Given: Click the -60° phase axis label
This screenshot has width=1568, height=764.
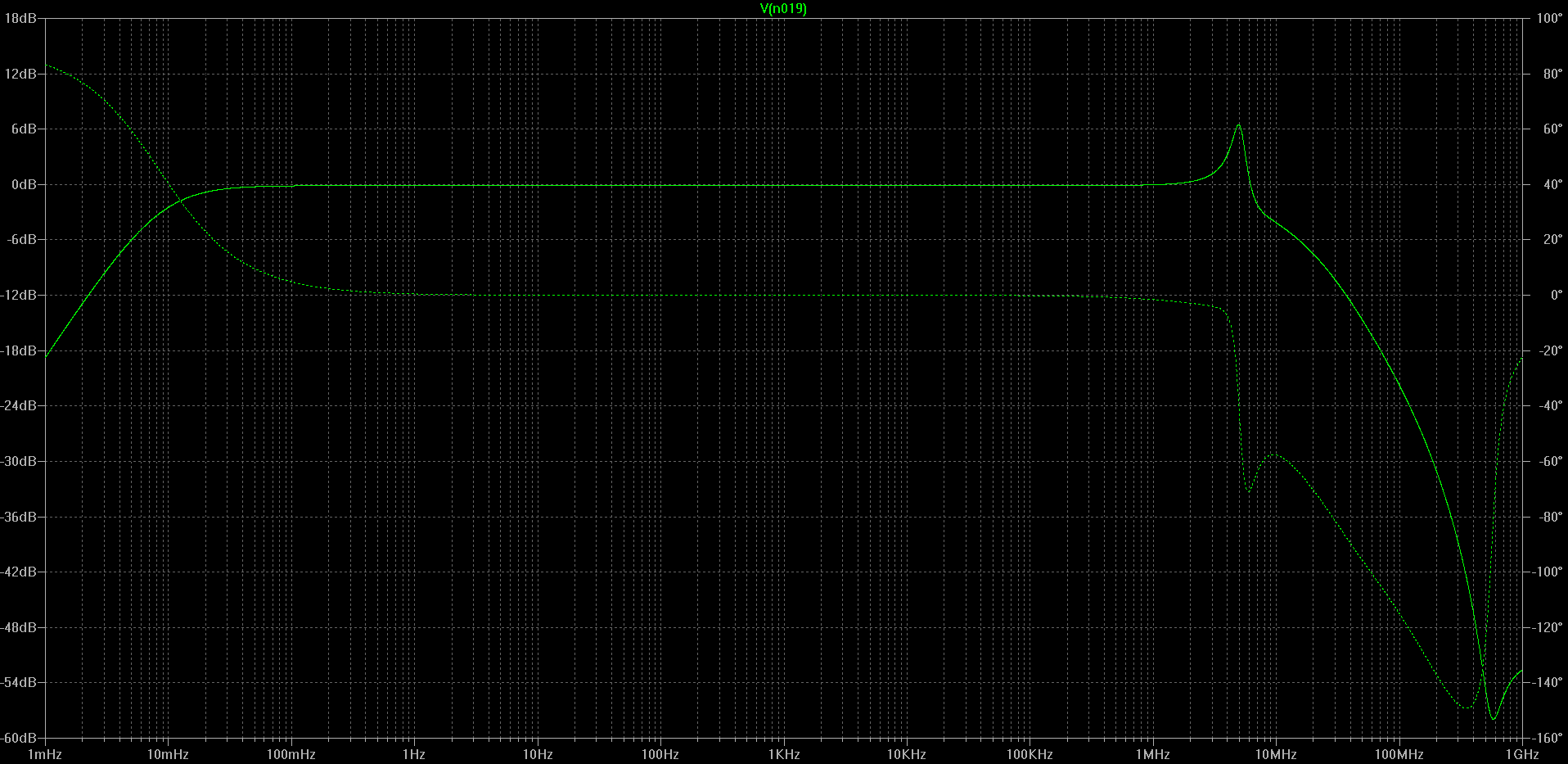Looking at the screenshot, I should [x=1550, y=461].
